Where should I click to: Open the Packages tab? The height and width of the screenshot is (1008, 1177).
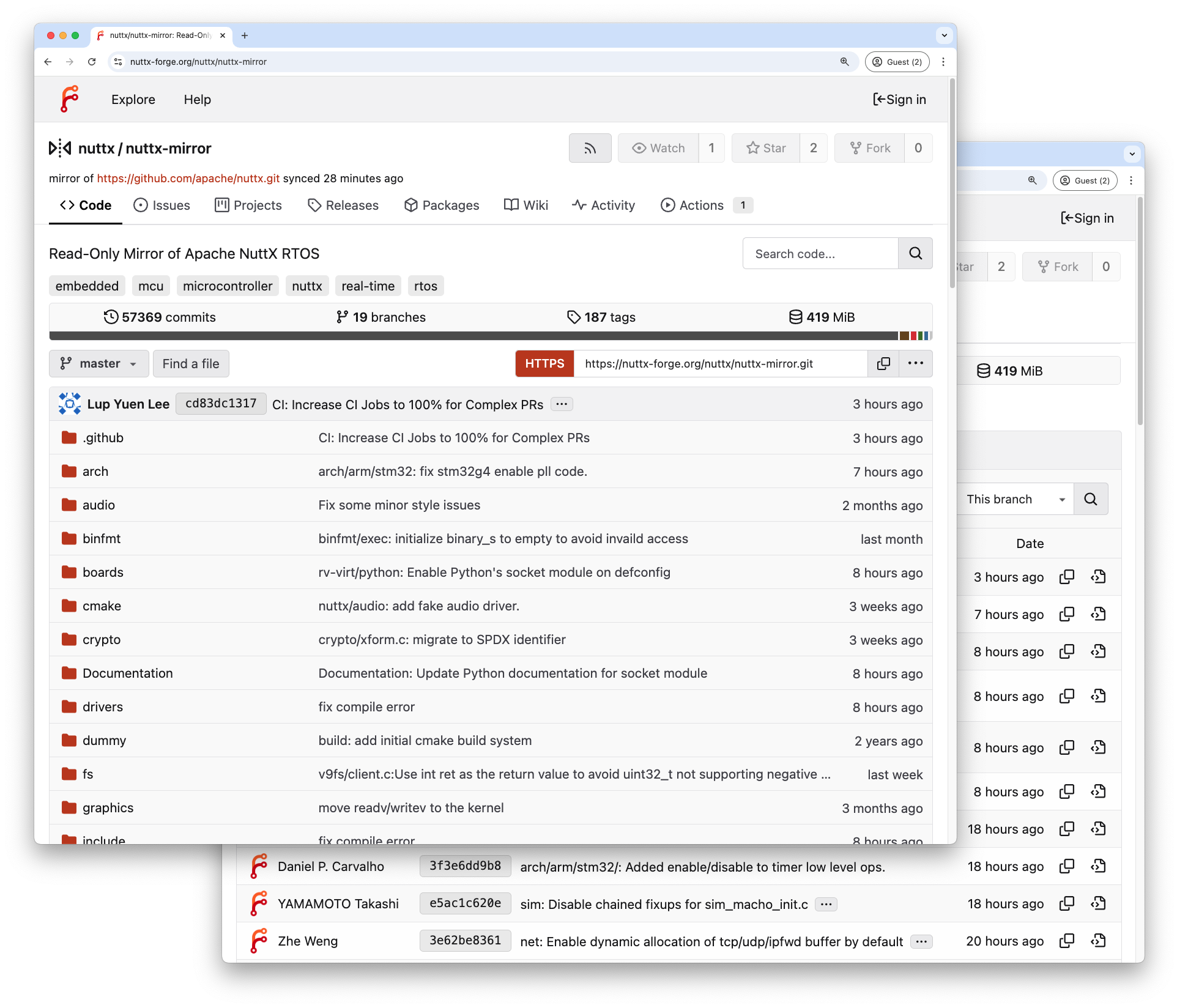click(442, 206)
